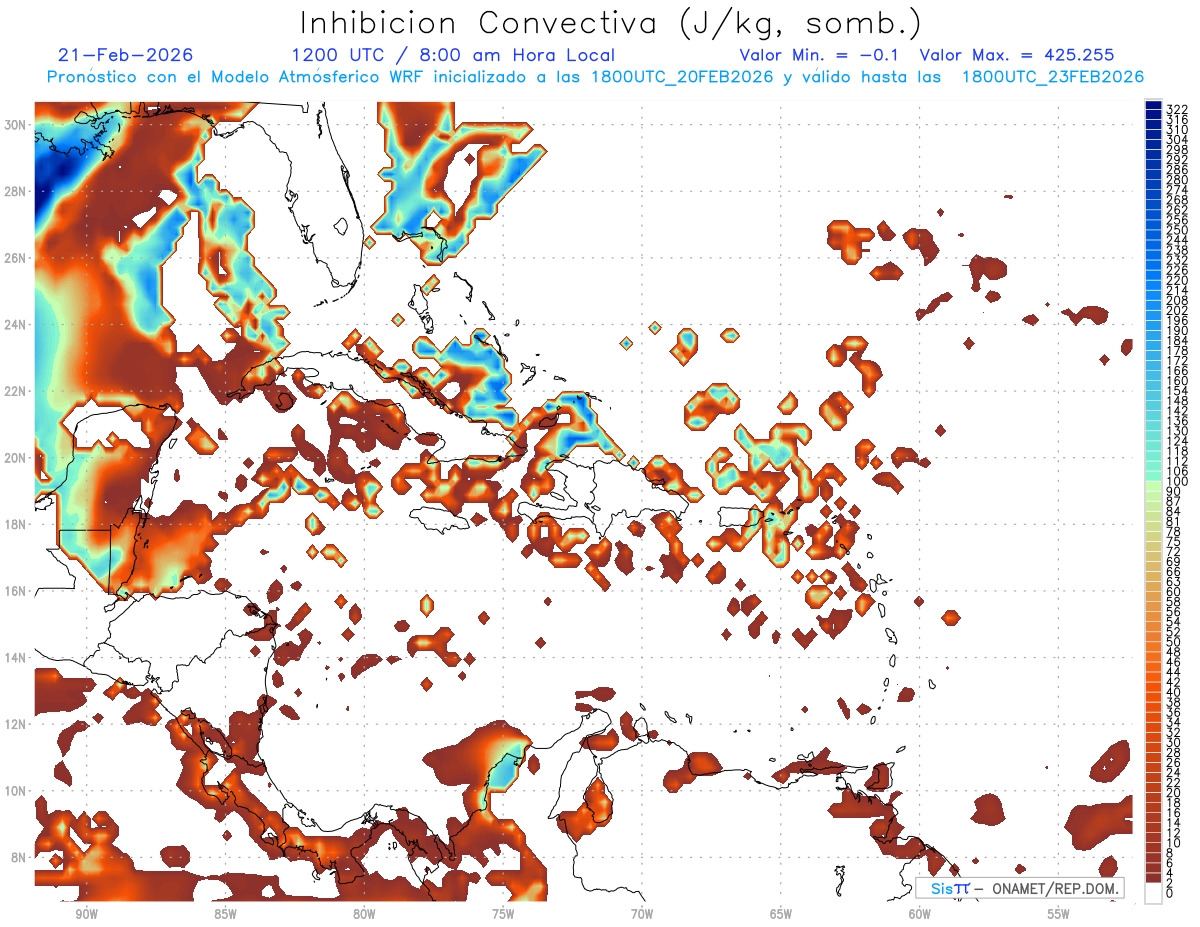Image resolution: width=1200 pixels, height=927 pixels.
Task: Select the date text '21-Feb-2026'
Action: (125, 55)
